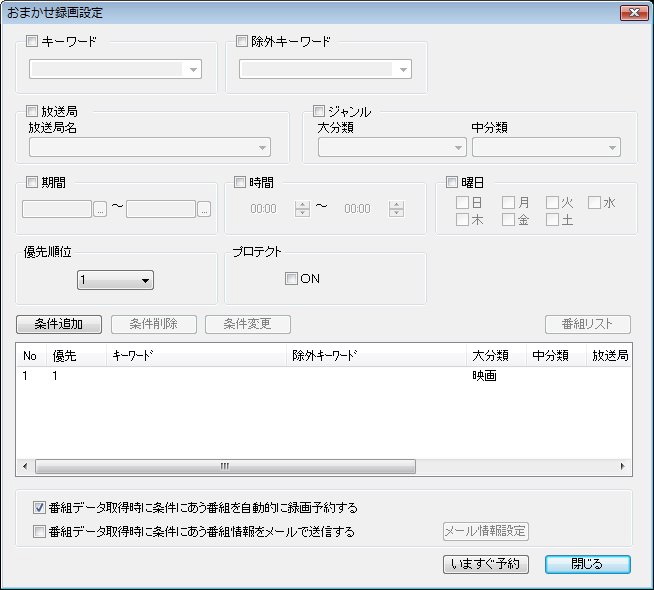
Task: Close the dialog with the red X
Action: tap(631, 13)
